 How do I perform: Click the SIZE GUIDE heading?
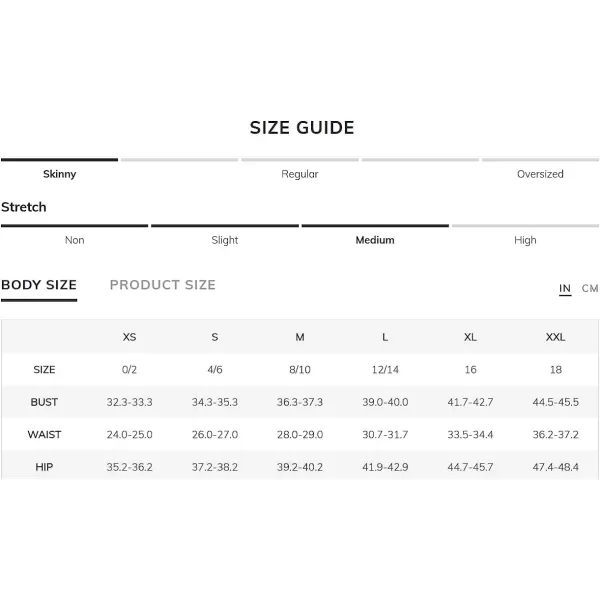[x=302, y=127]
